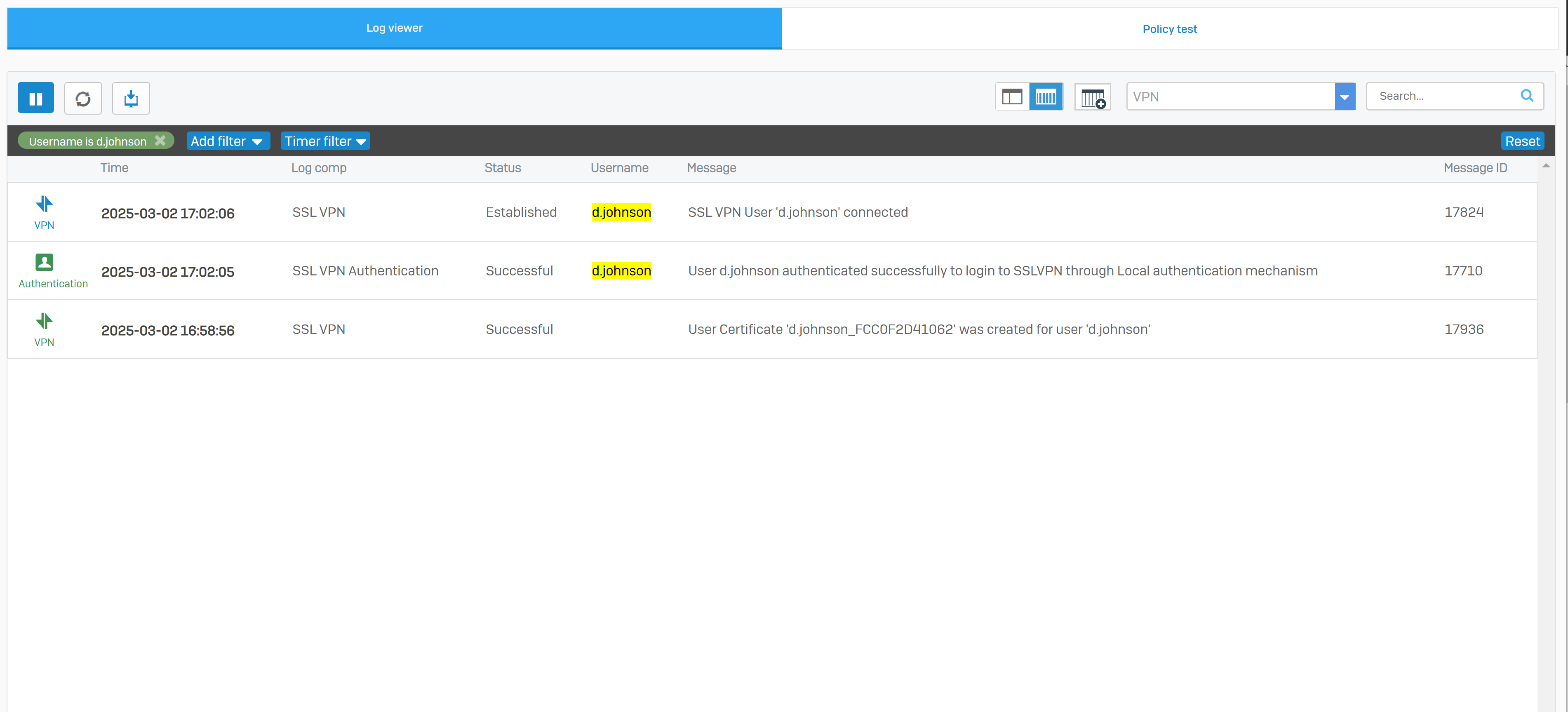Reset all log filters
The width and height of the screenshot is (1568, 712).
pyautogui.click(x=1522, y=141)
